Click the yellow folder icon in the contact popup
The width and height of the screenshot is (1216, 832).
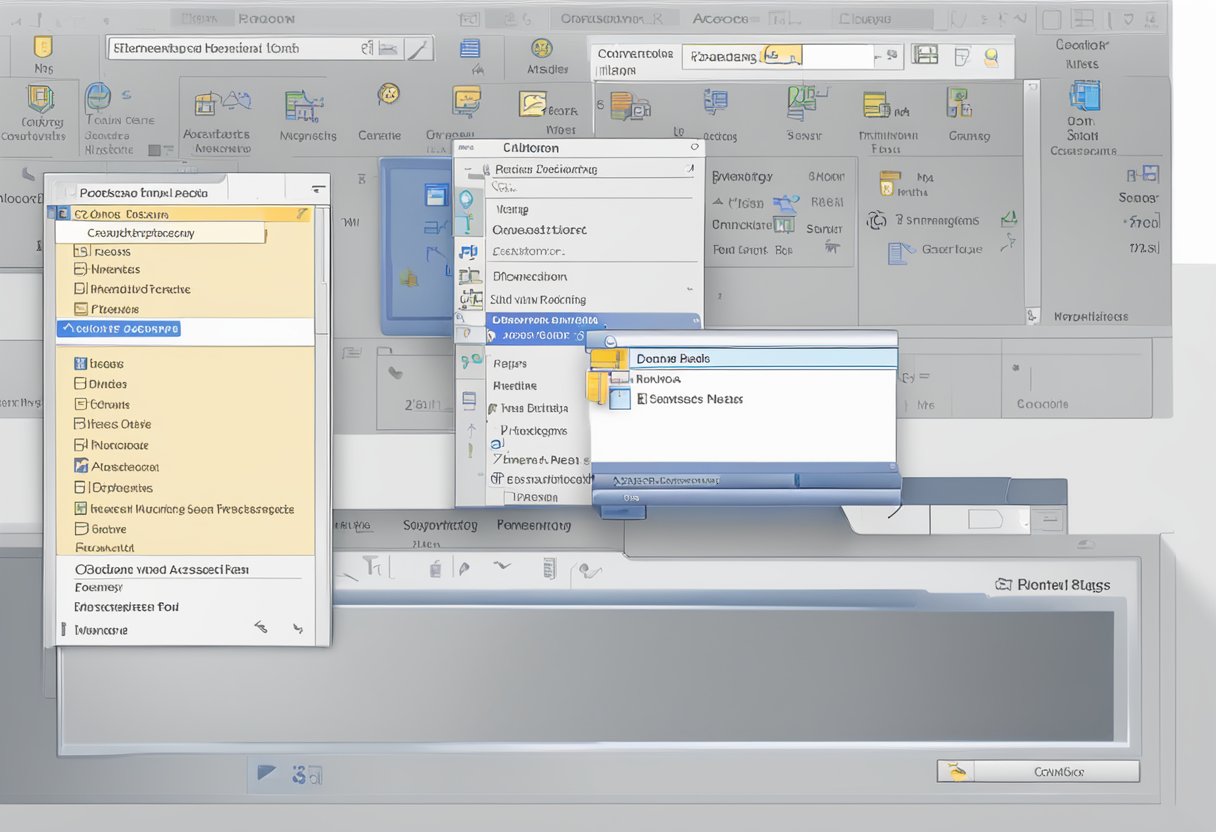pos(607,360)
